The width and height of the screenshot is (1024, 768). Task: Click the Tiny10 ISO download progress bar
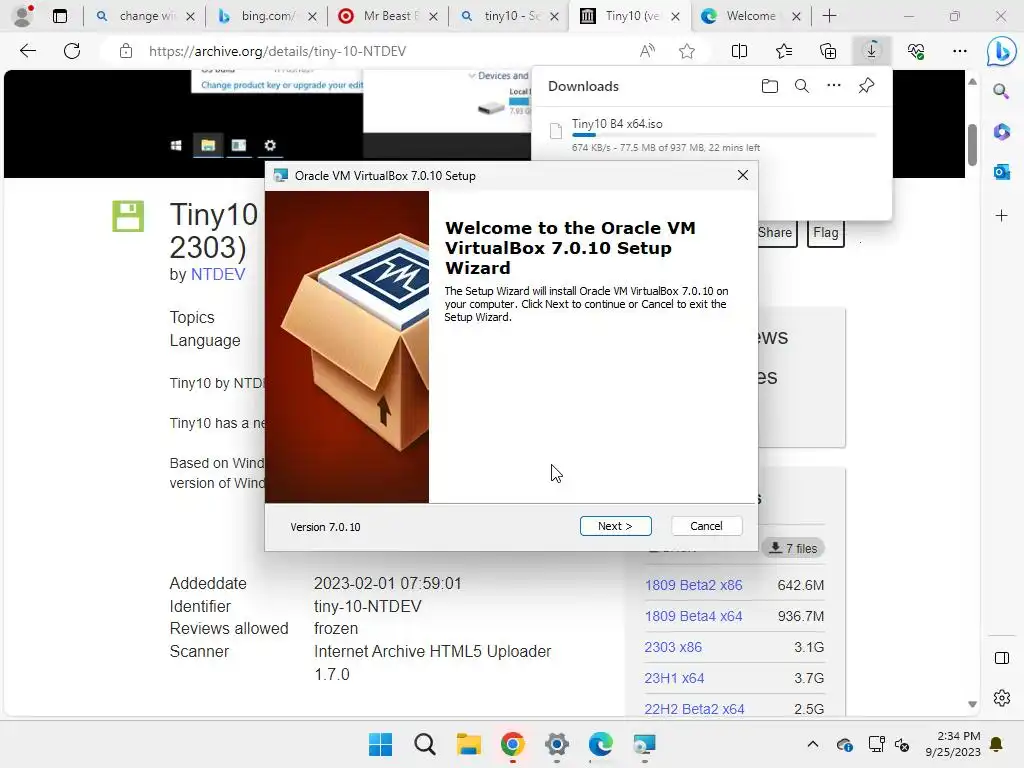point(724,135)
